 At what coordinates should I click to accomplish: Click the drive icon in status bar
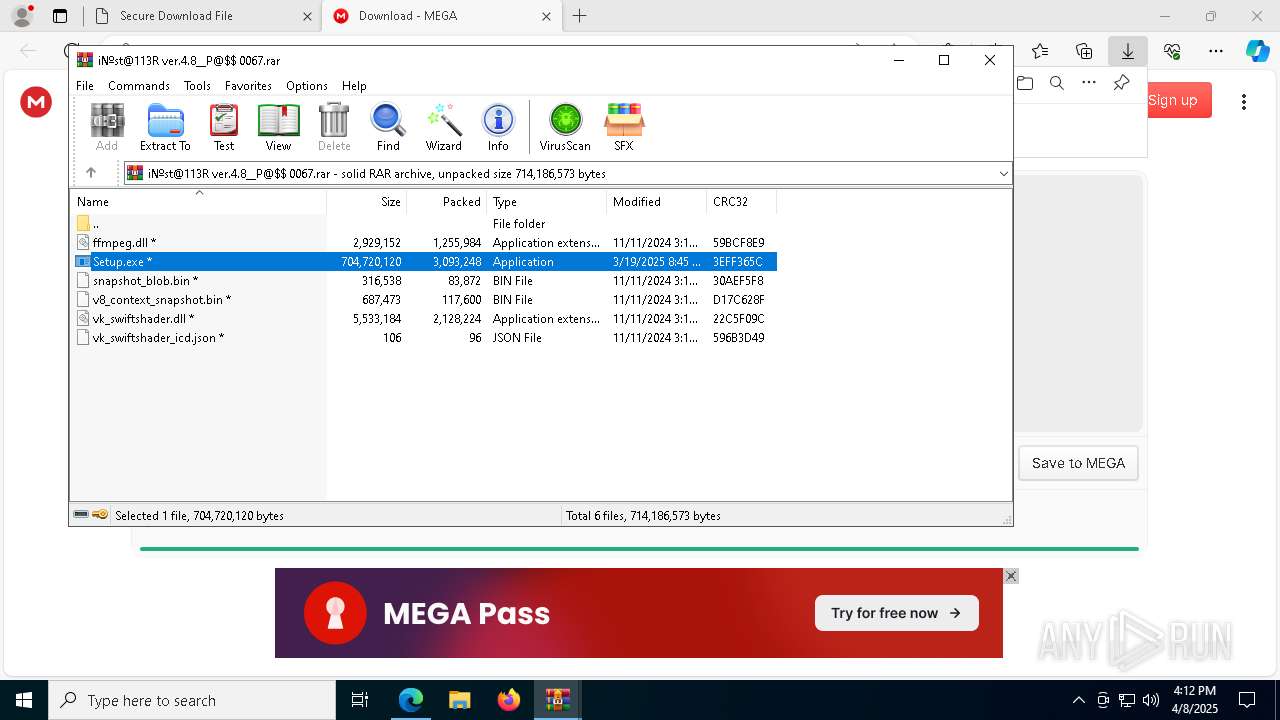(x=81, y=515)
